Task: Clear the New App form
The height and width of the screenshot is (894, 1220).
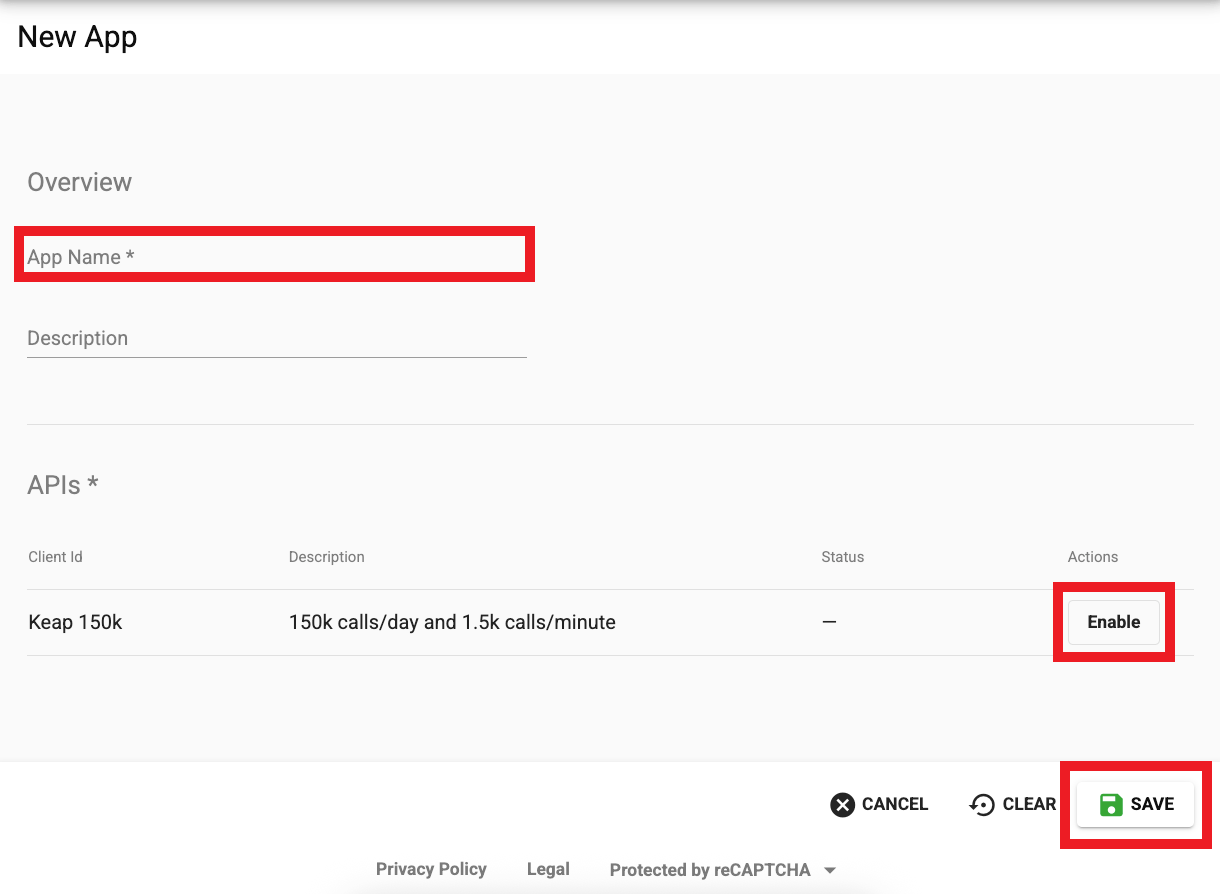Action: 1012,803
